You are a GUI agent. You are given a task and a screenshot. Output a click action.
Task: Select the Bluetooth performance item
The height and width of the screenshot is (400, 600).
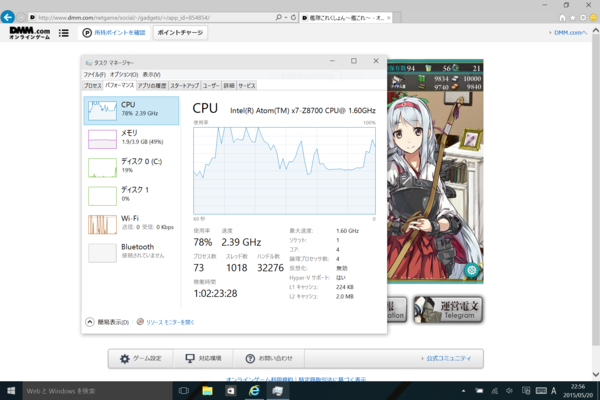point(131,252)
